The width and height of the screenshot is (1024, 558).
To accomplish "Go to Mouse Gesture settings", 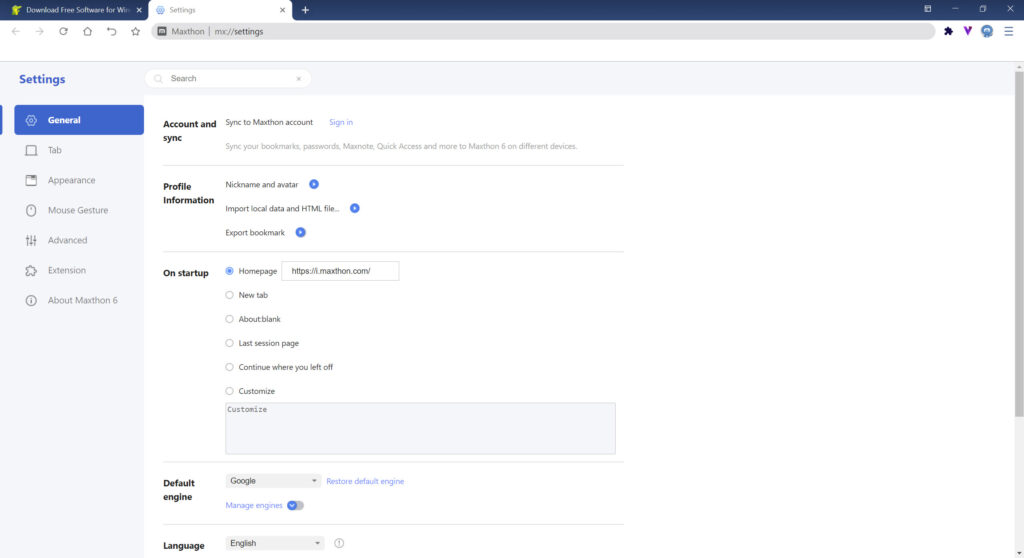I will [77, 210].
